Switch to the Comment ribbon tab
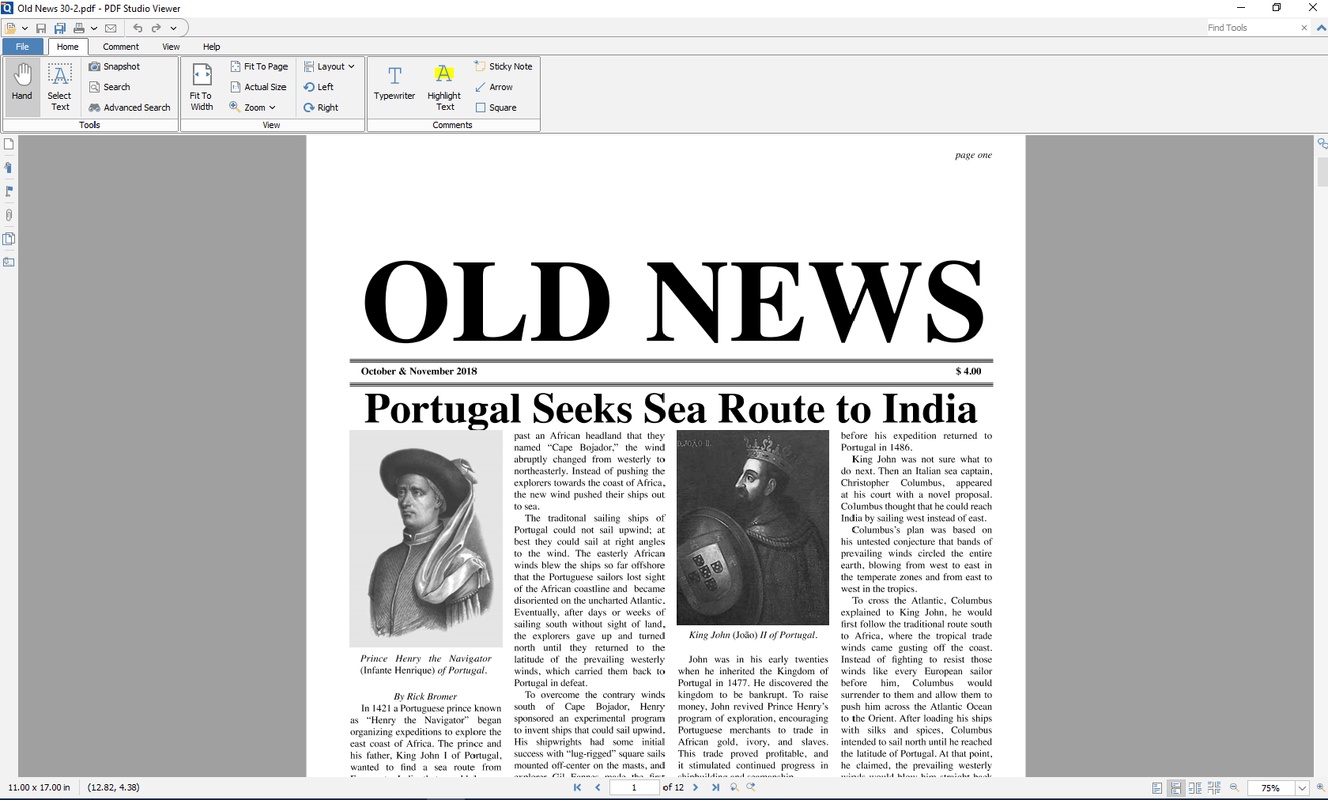The width and height of the screenshot is (1328, 800). (121, 46)
